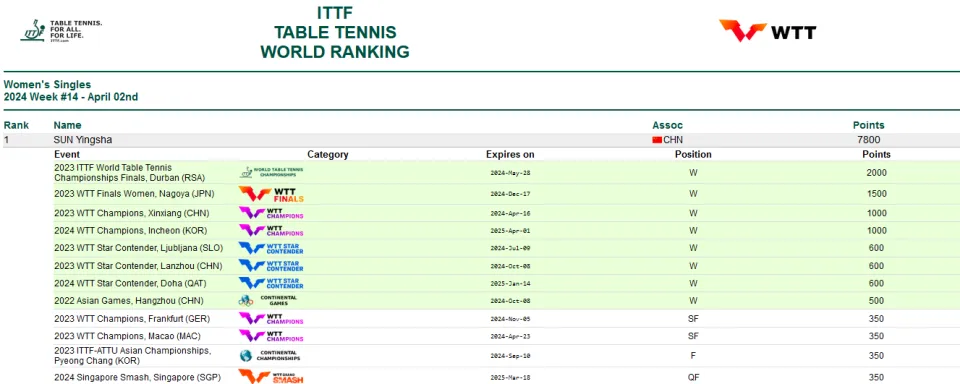Click the WTT Grand Smash logo for Singapore
Screen dimensions: 960x384
point(271,377)
